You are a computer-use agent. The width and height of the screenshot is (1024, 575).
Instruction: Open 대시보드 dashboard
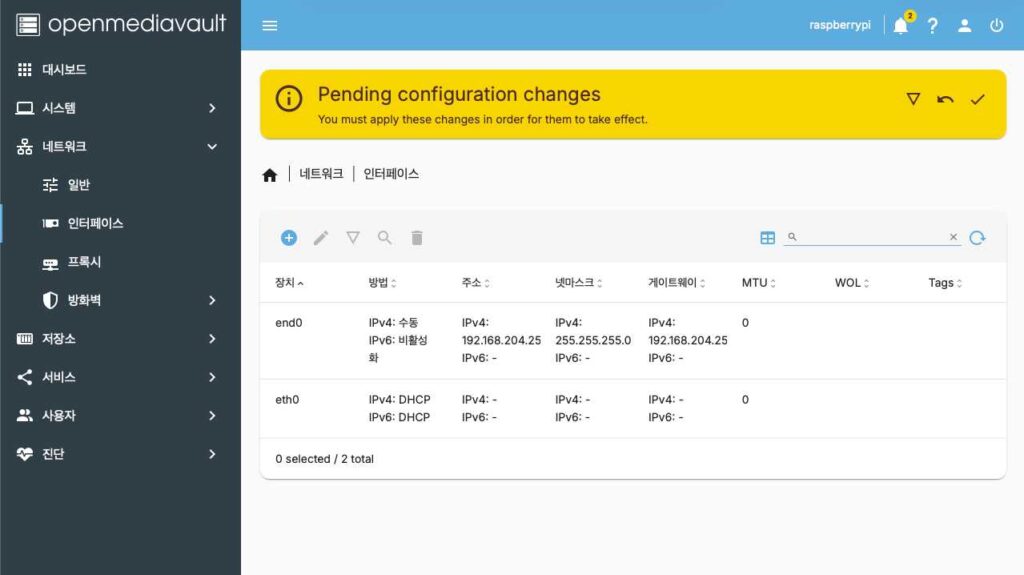point(121,69)
